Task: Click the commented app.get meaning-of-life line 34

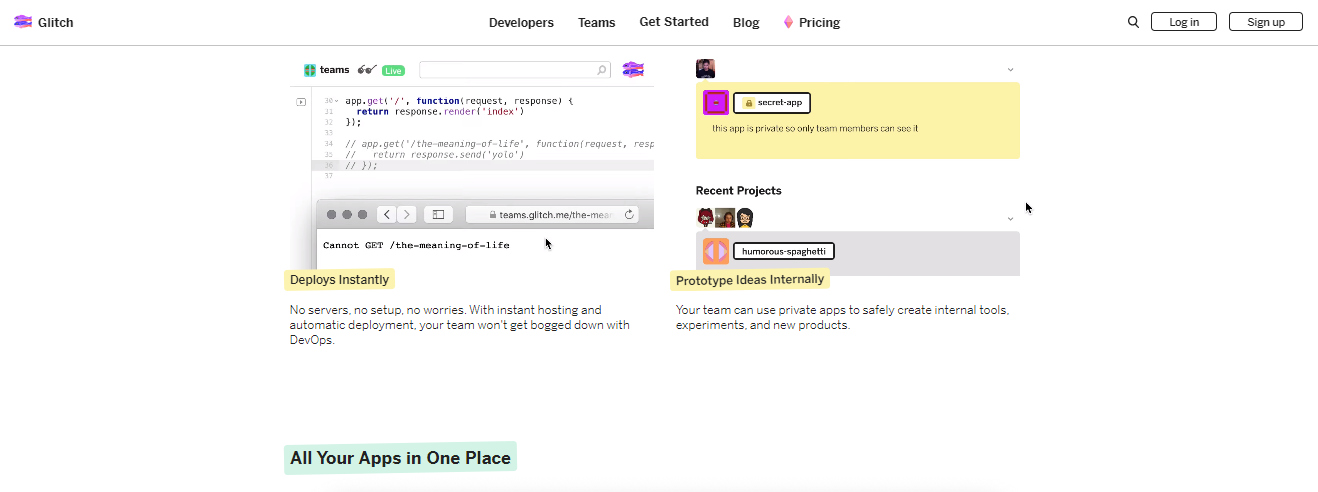Action: click(x=499, y=143)
